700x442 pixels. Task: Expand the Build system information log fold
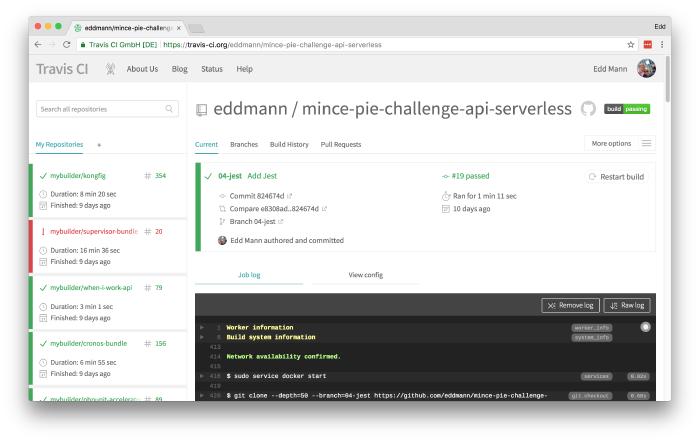[x=202, y=337]
